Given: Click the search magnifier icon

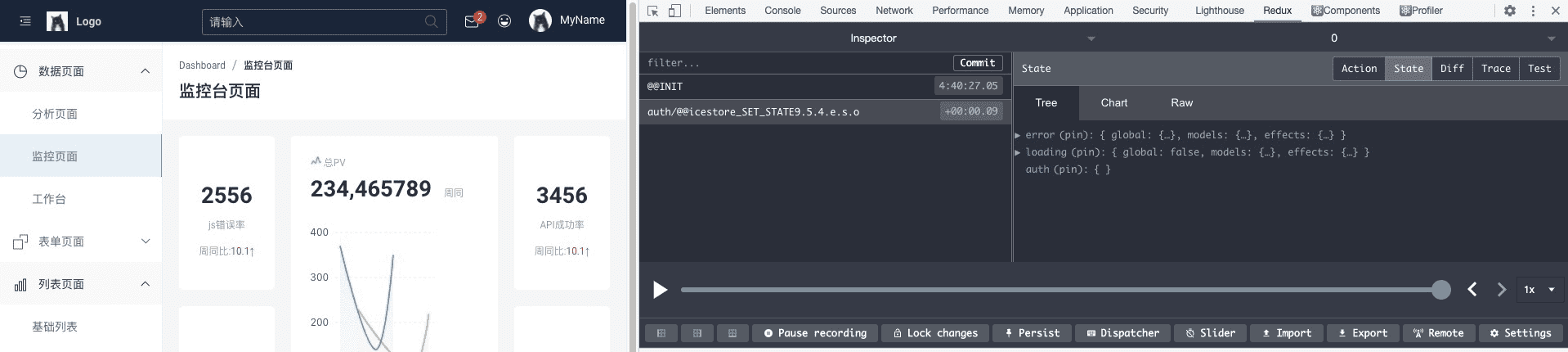Looking at the screenshot, I should click(431, 22).
